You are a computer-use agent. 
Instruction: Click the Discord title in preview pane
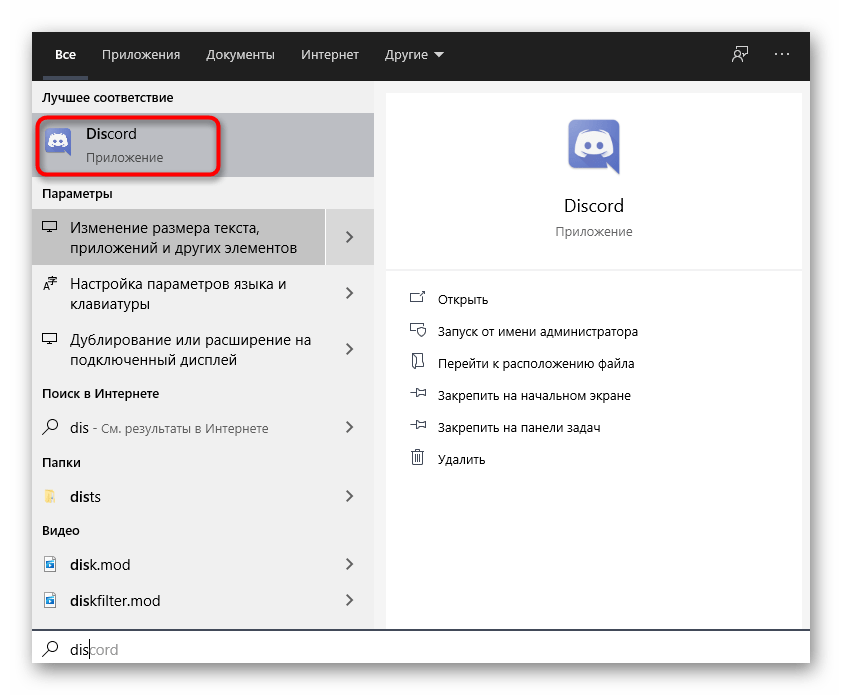point(593,206)
